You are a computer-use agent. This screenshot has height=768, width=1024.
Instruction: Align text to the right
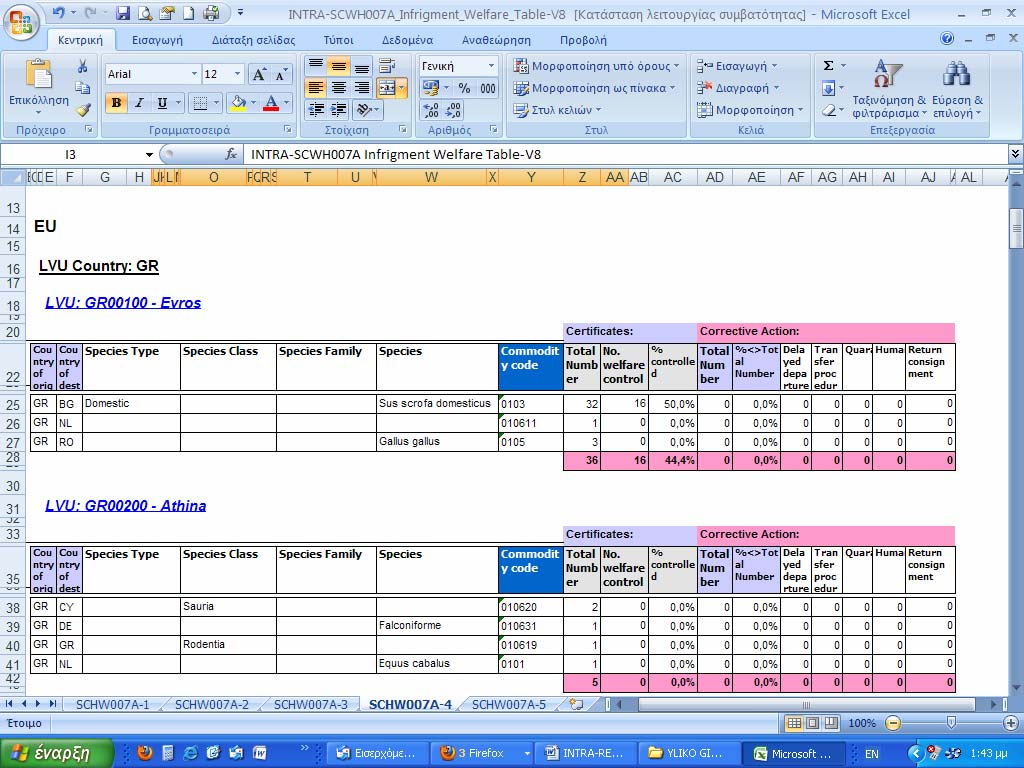361,88
